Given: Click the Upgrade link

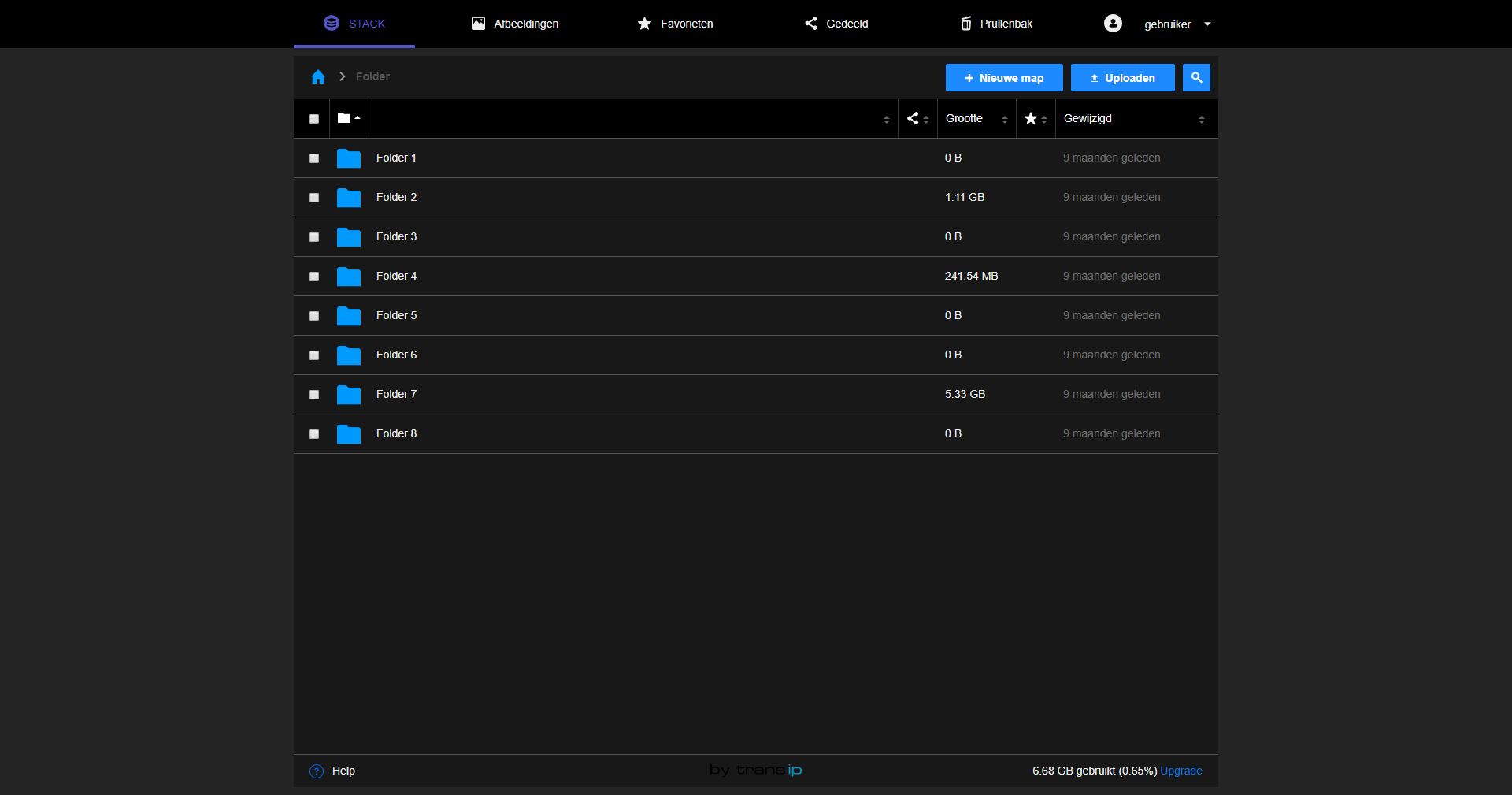Looking at the screenshot, I should point(1181,771).
